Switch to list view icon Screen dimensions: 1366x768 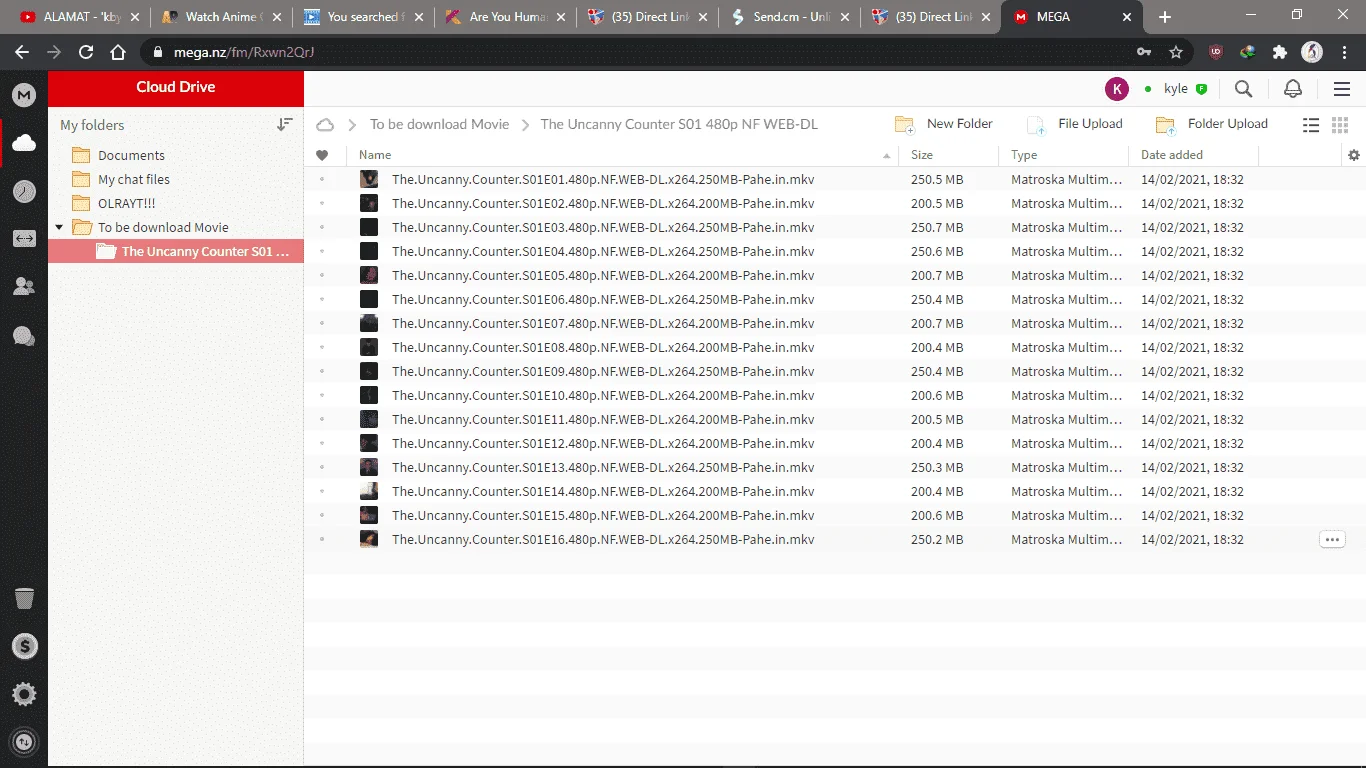(x=1311, y=125)
